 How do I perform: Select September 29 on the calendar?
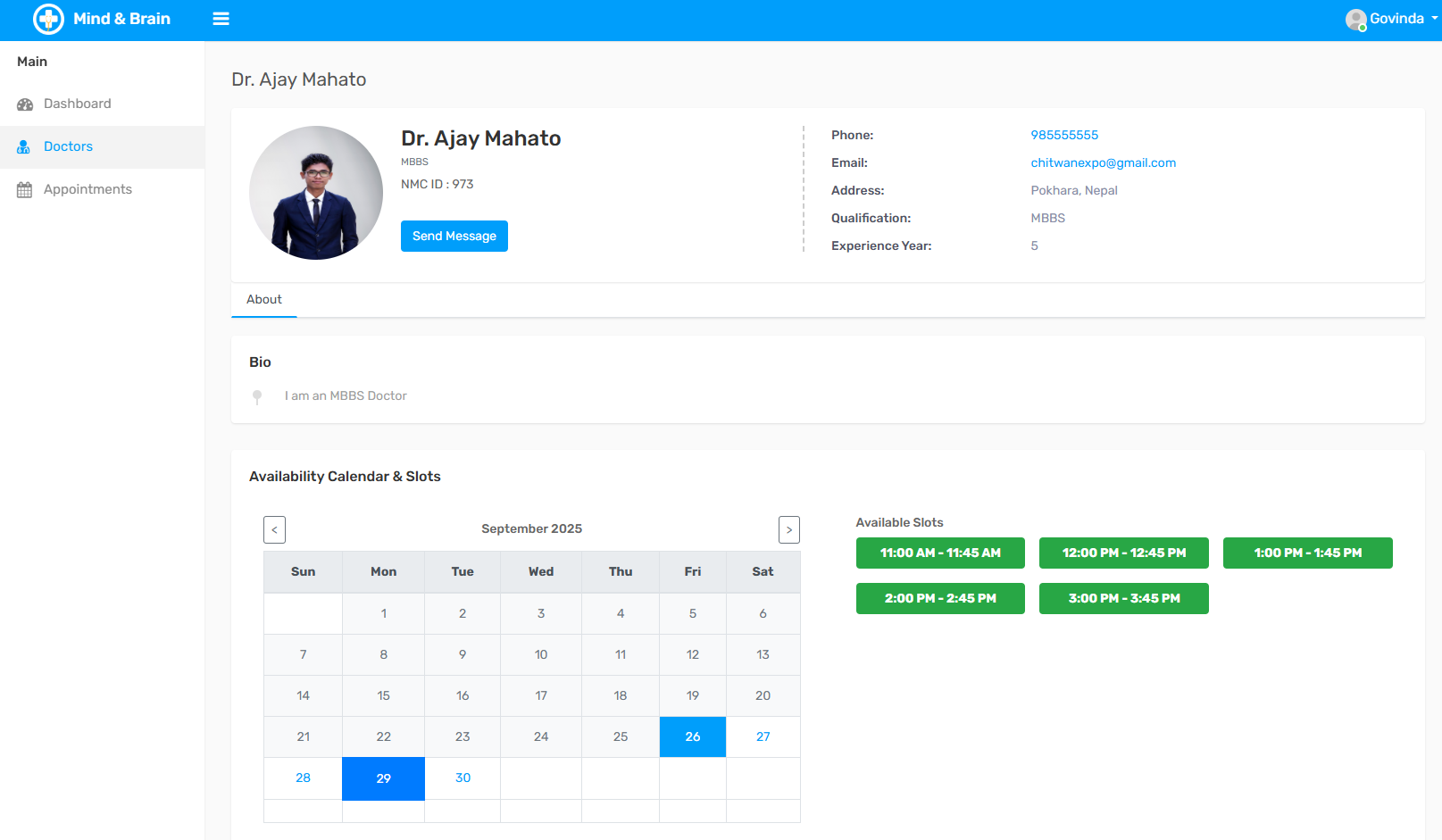tap(383, 778)
